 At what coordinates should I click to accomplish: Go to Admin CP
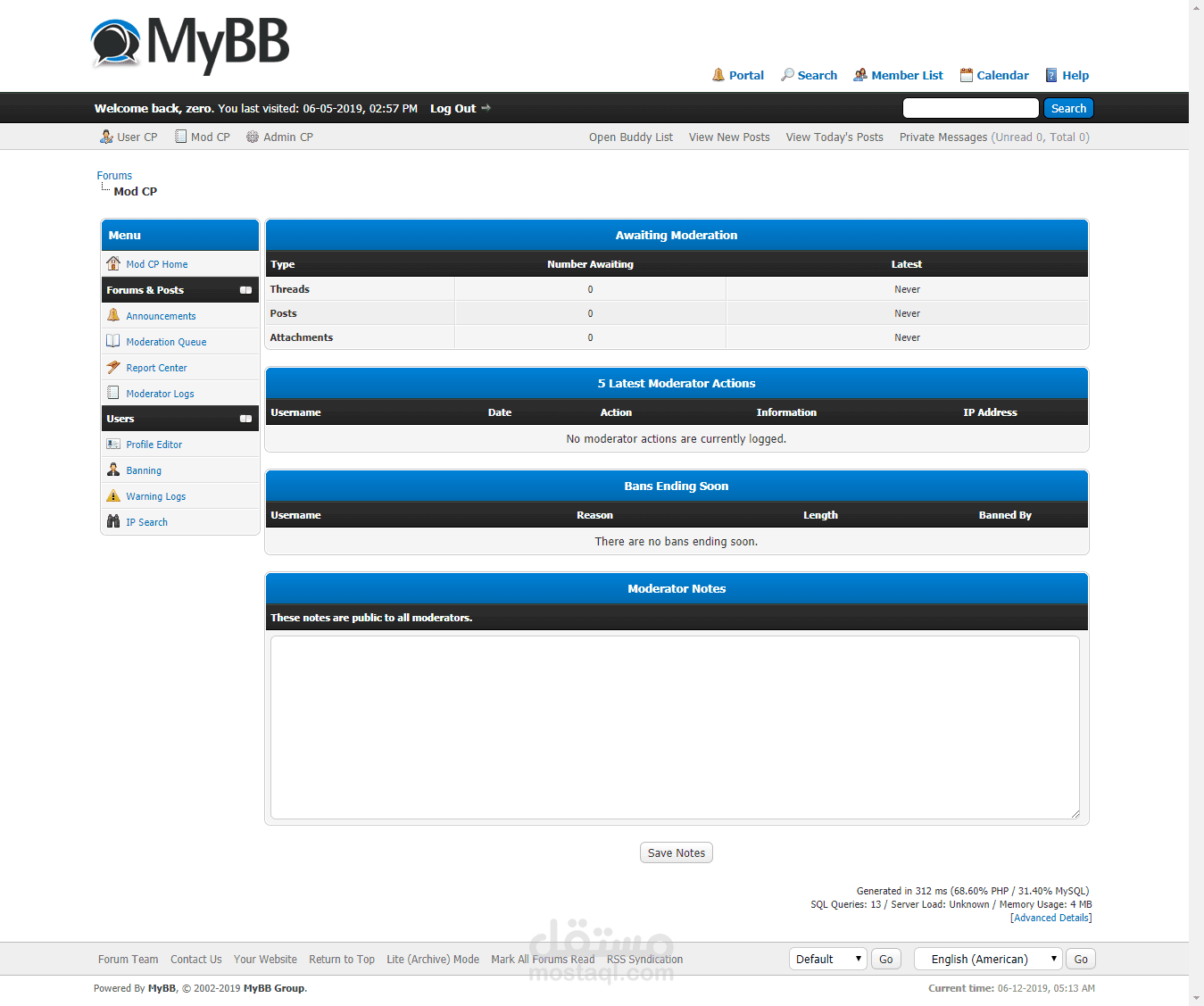click(x=288, y=137)
